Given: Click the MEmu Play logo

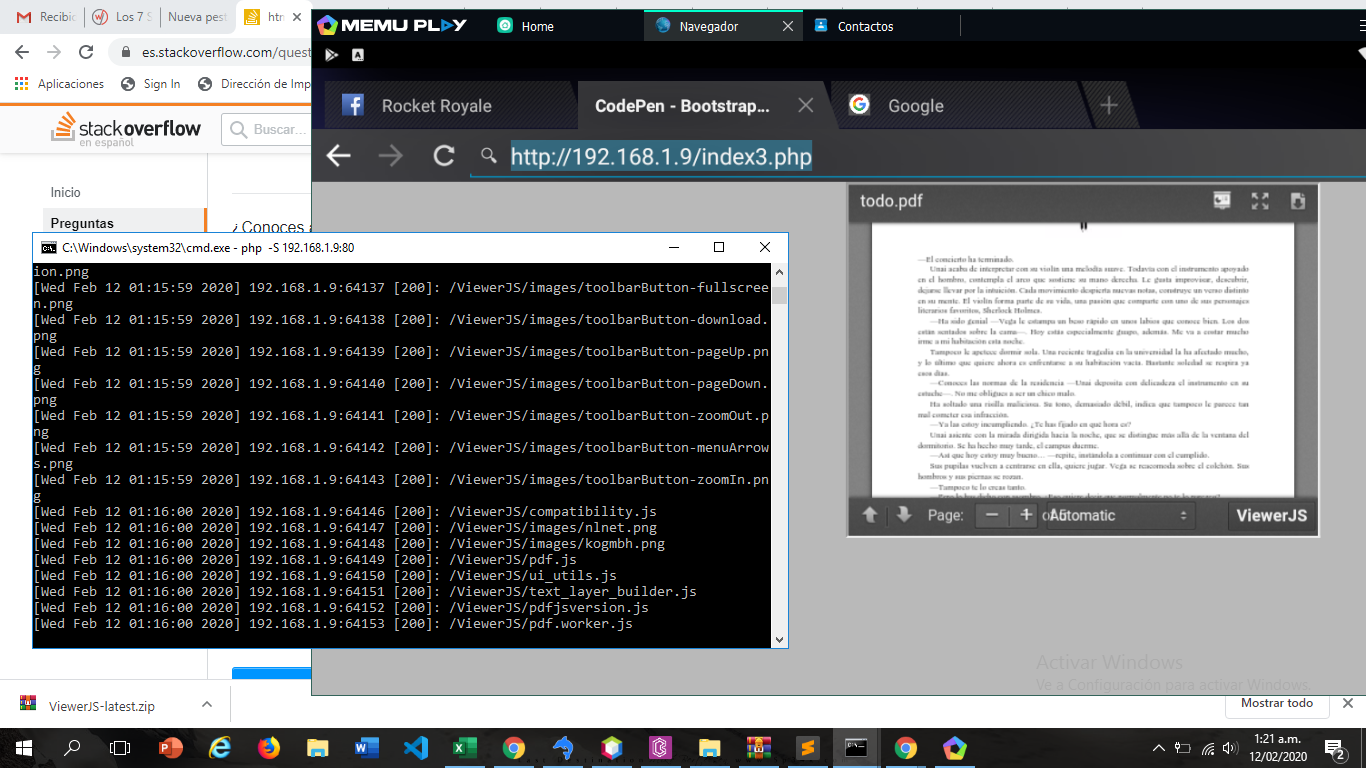Looking at the screenshot, I should (391, 25).
